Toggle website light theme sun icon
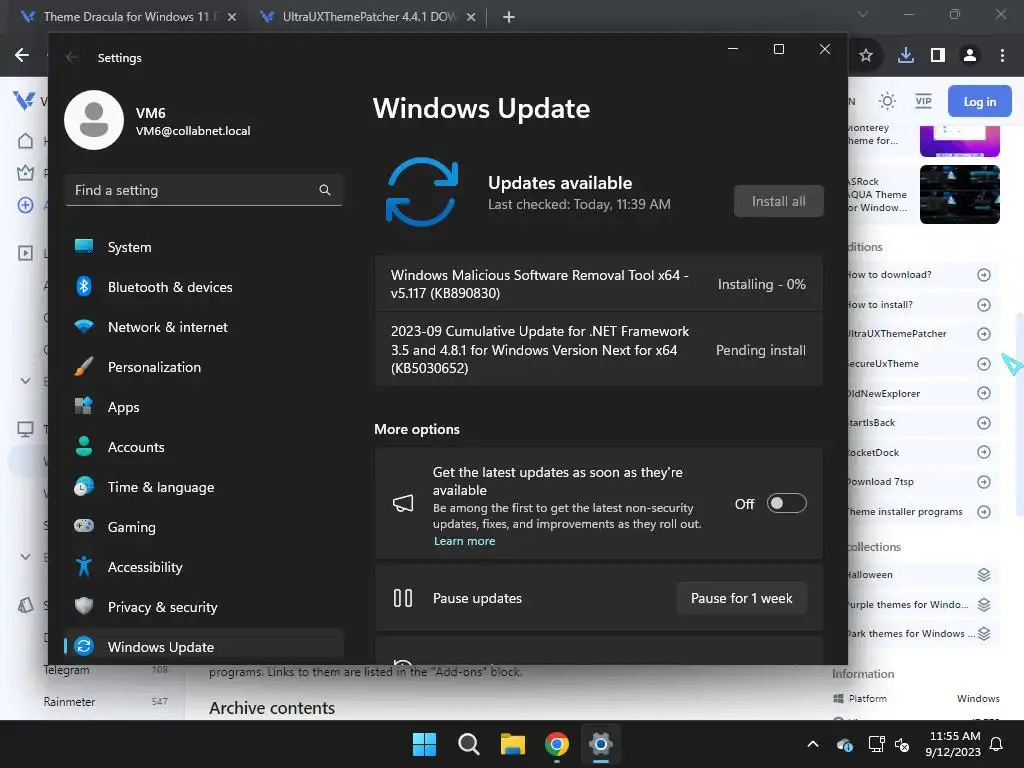Image resolution: width=1024 pixels, height=768 pixels. click(x=887, y=101)
